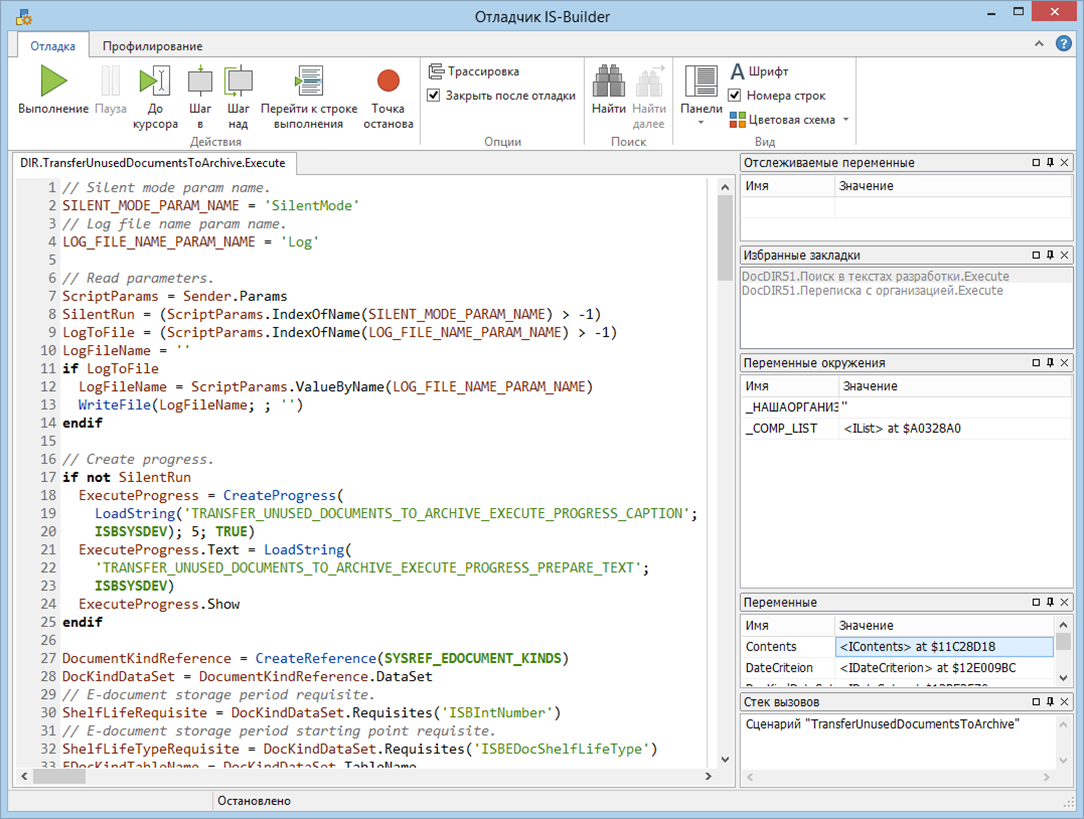
Task: Open the Панели panels dropdown
Action: (701, 95)
